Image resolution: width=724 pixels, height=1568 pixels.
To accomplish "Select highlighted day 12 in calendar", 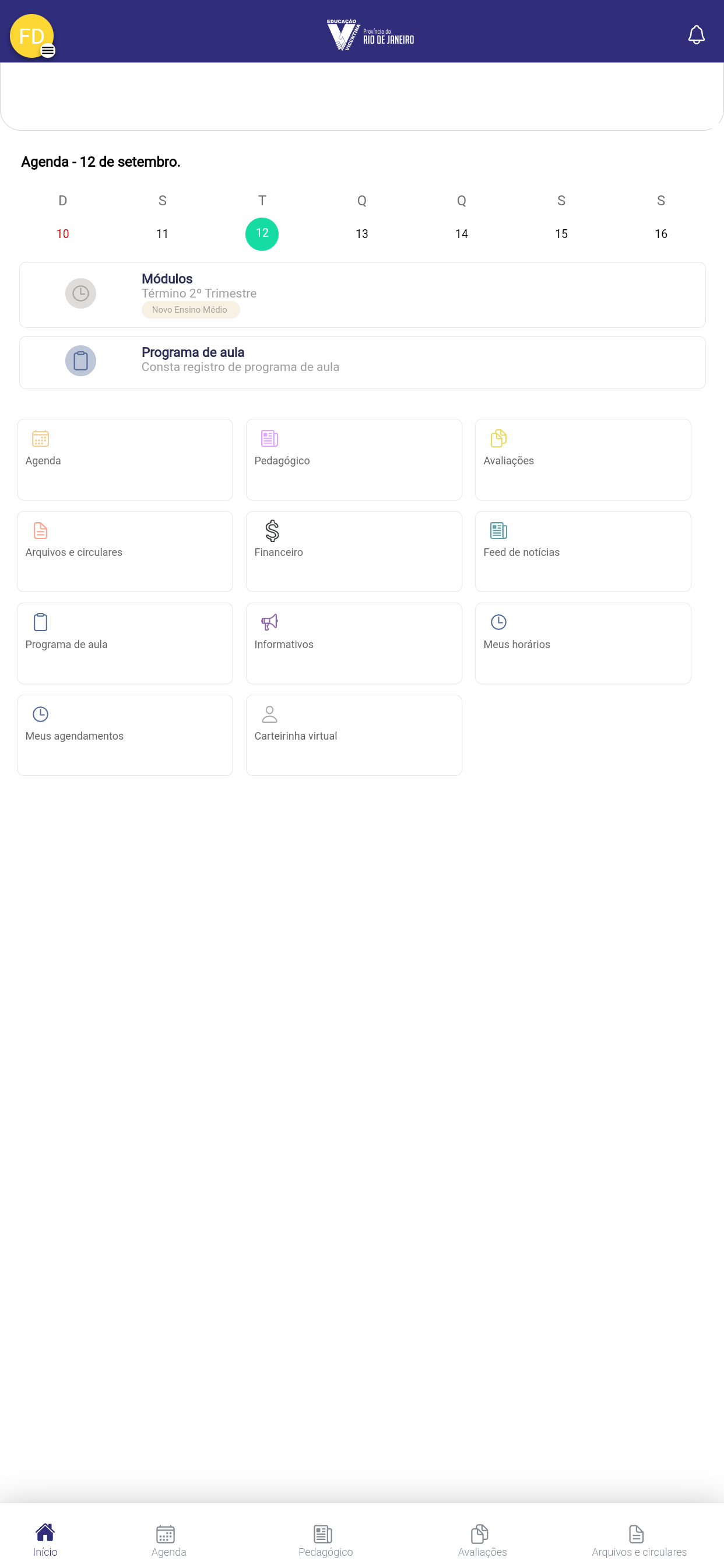I will (x=262, y=234).
